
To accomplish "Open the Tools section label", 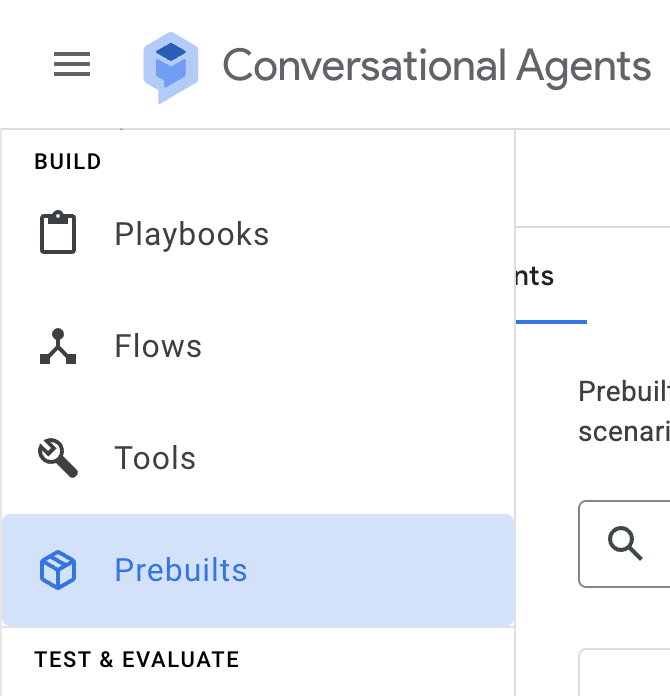I will (x=155, y=458).
